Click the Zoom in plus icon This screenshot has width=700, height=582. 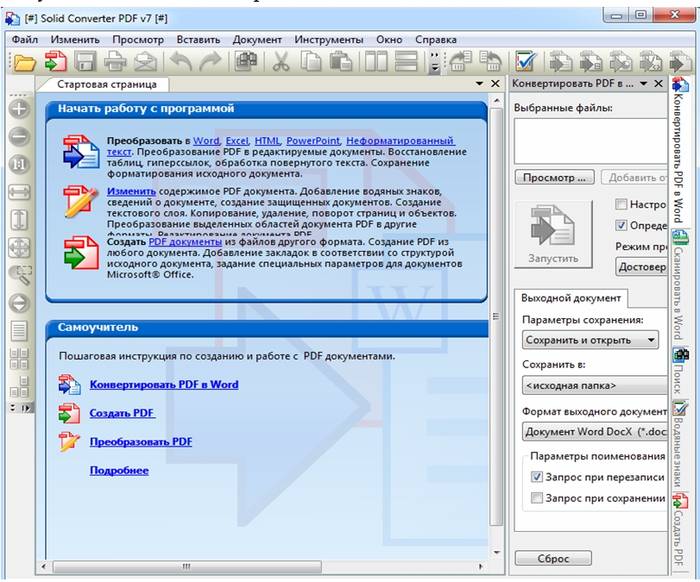point(19,108)
